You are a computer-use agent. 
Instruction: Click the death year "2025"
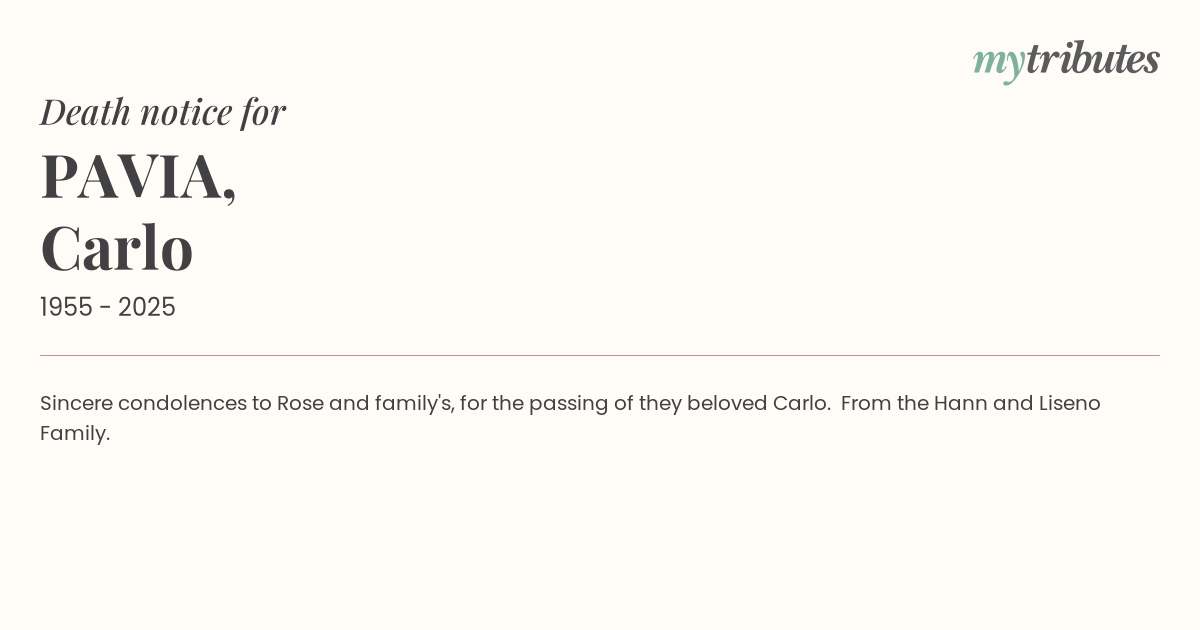pyautogui.click(x=147, y=307)
